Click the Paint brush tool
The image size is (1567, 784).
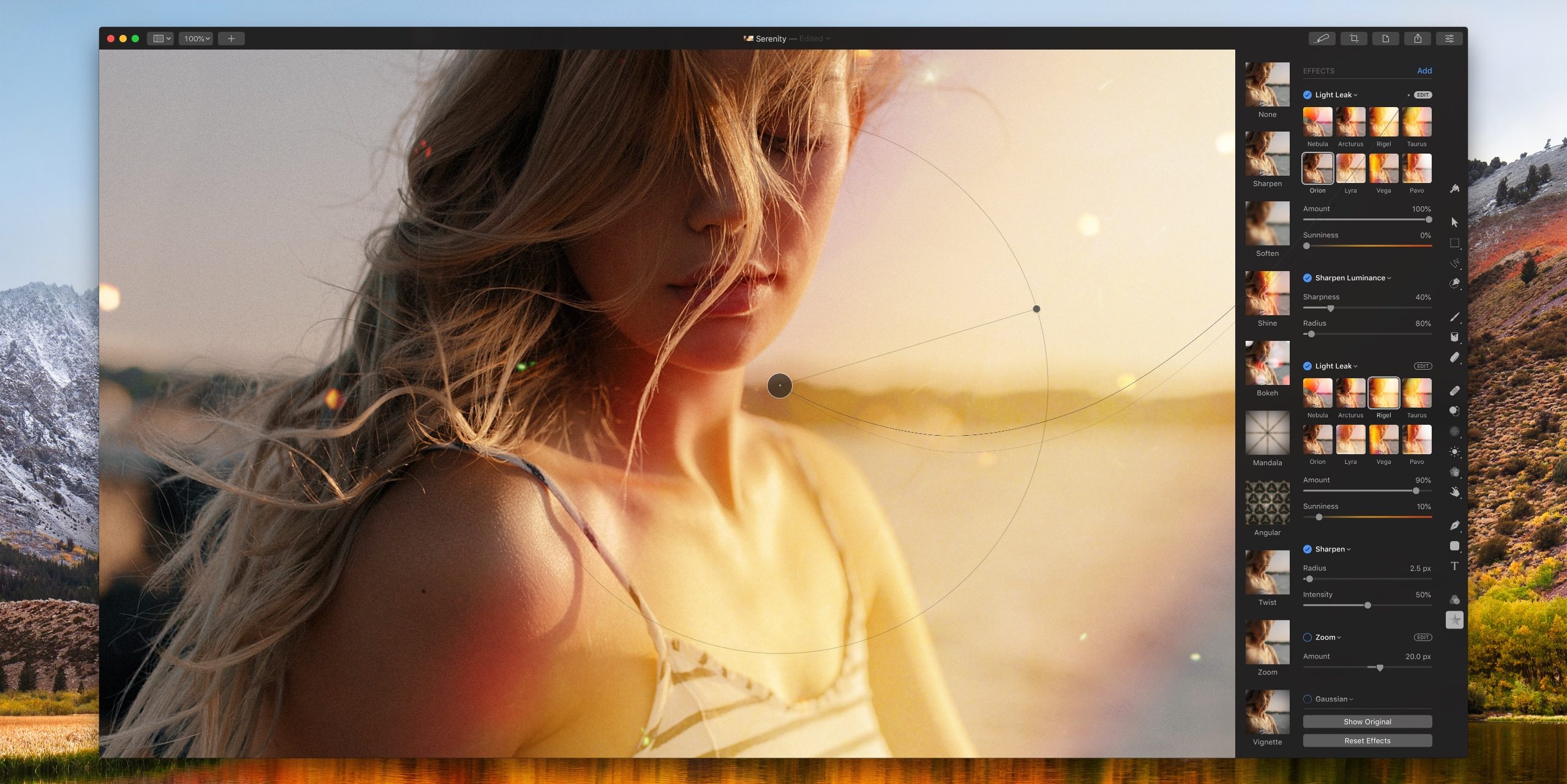[1454, 317]
